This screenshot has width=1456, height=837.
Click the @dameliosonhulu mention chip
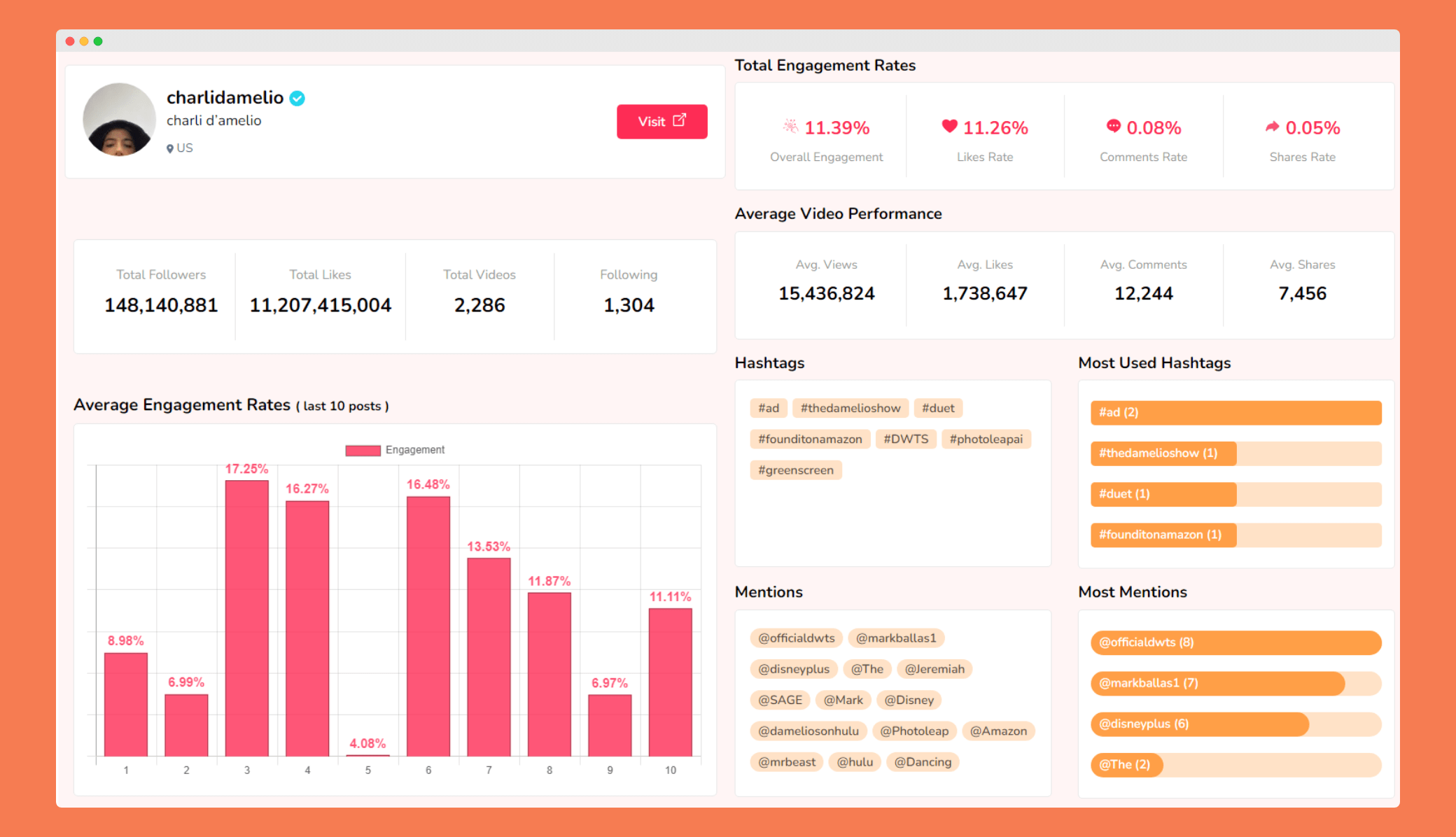pos(808,731)
